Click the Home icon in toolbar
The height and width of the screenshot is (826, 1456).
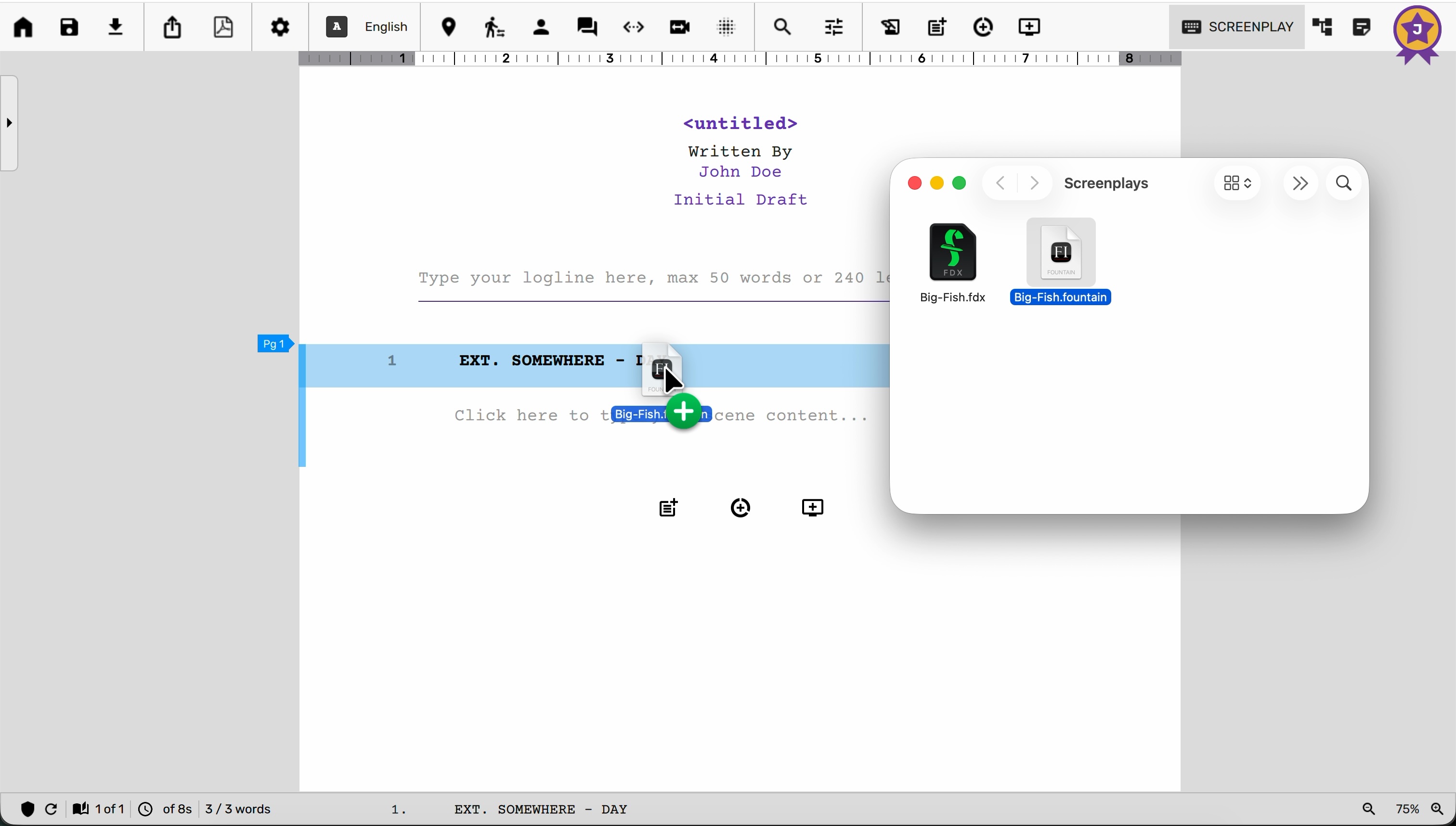pyautogui.click(x=24, y=27)
